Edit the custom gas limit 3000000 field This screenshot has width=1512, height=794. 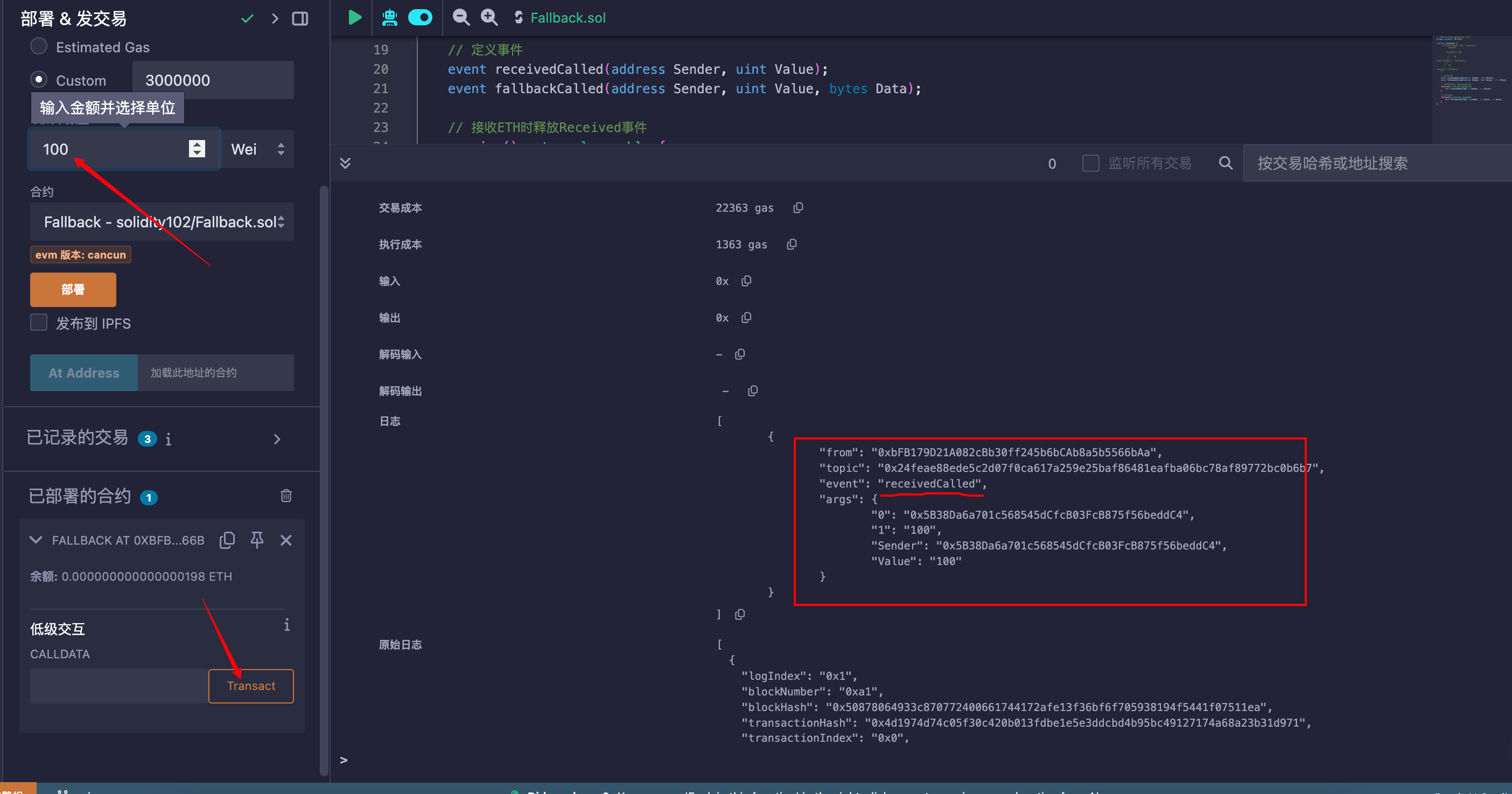pos(213,80)
